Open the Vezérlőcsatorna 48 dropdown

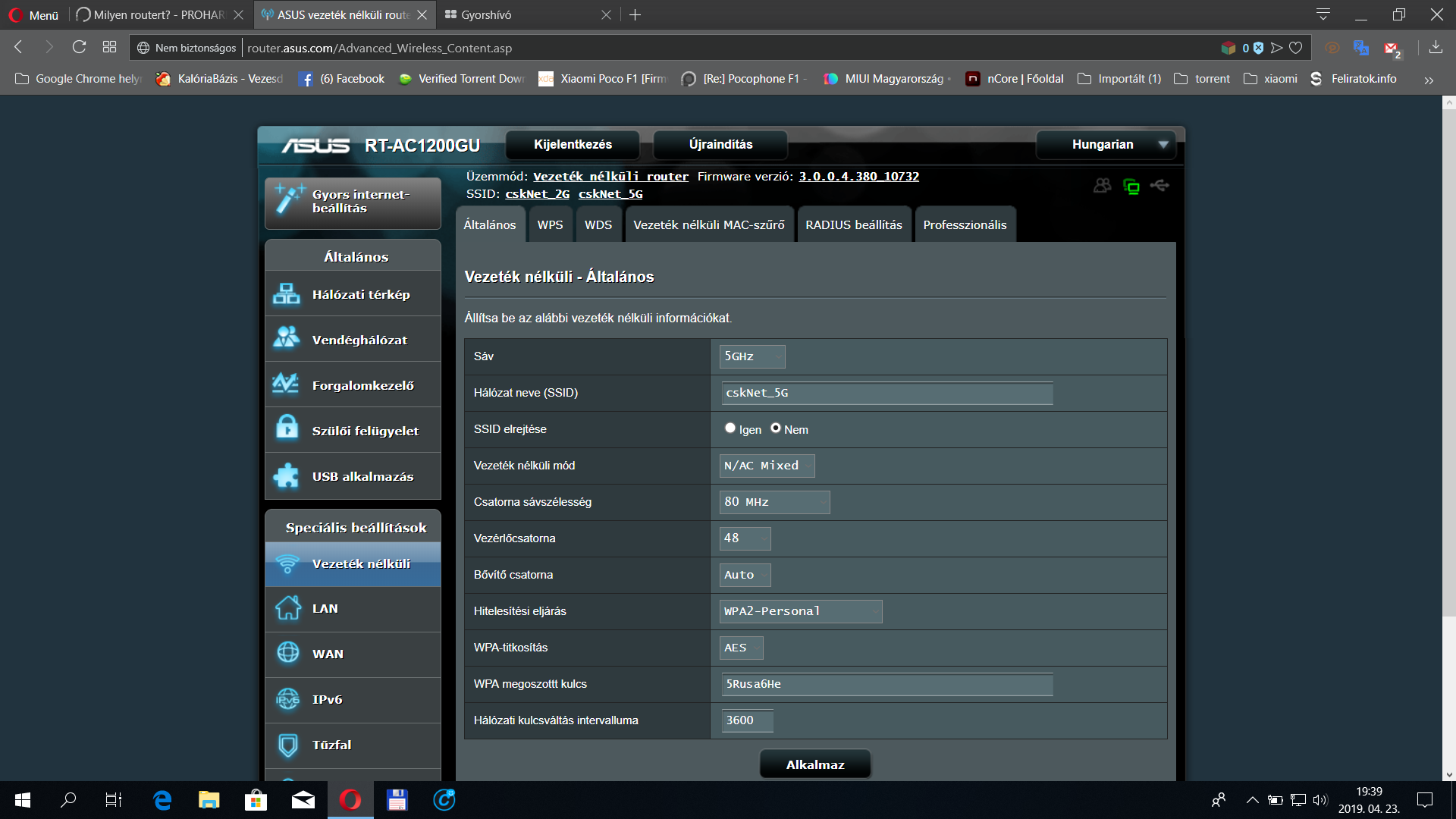pyautogui.click(x=745, y=538)
